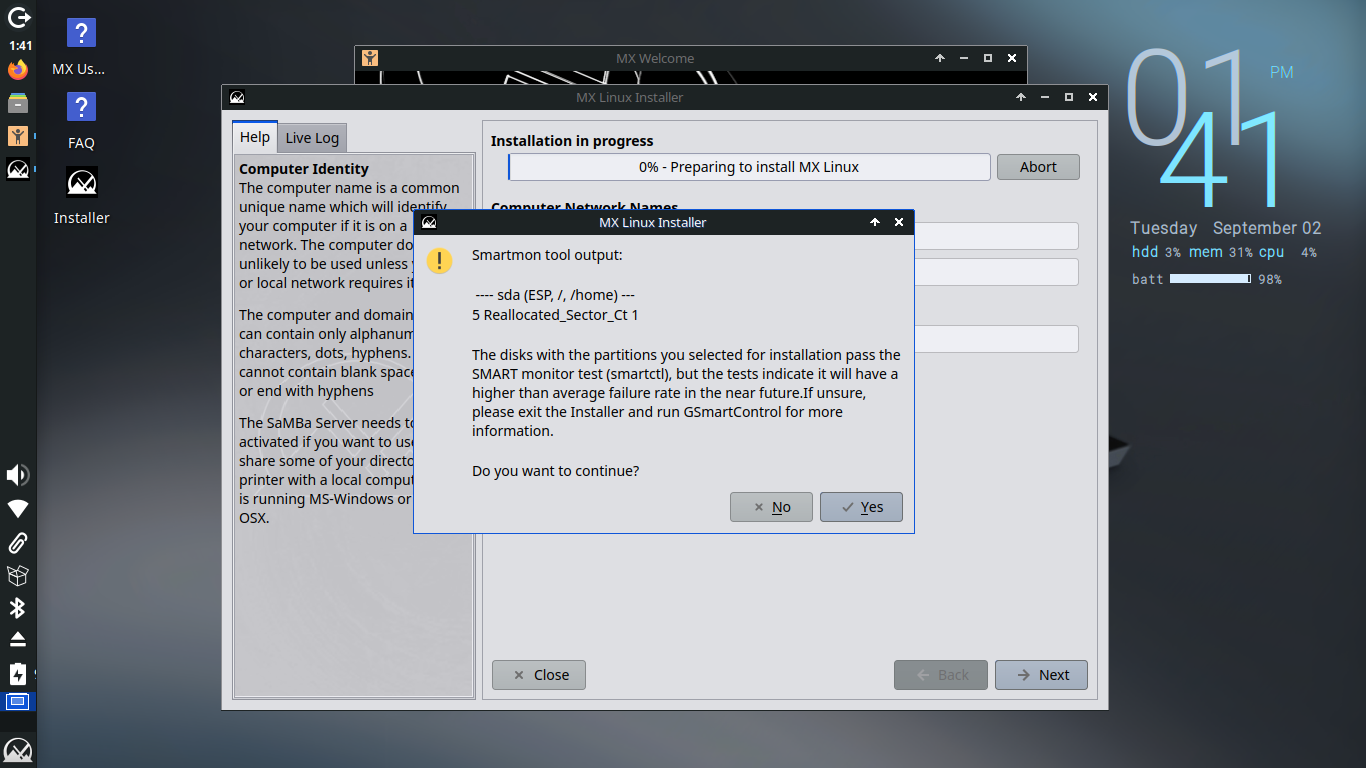Open the Bluetooth tray icon
This screenshot has width=1366, height=768.
coord(18,608)
